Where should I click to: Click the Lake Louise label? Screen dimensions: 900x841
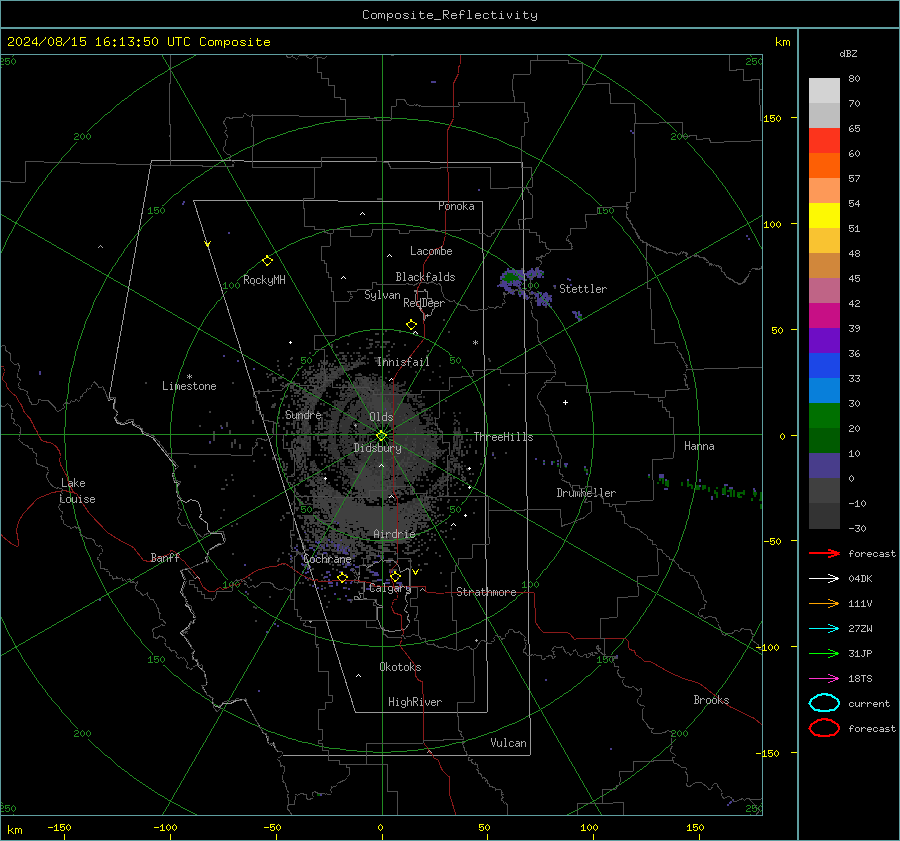click(x=78, y=491)
